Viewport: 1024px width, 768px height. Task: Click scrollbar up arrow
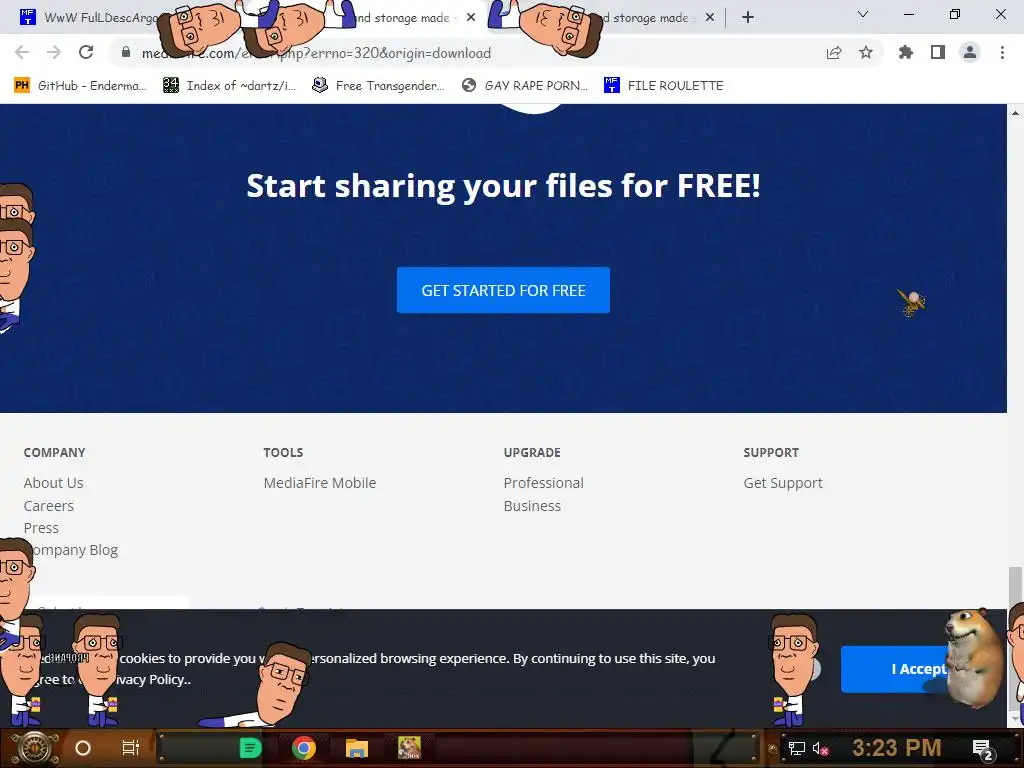(1015, 113)
